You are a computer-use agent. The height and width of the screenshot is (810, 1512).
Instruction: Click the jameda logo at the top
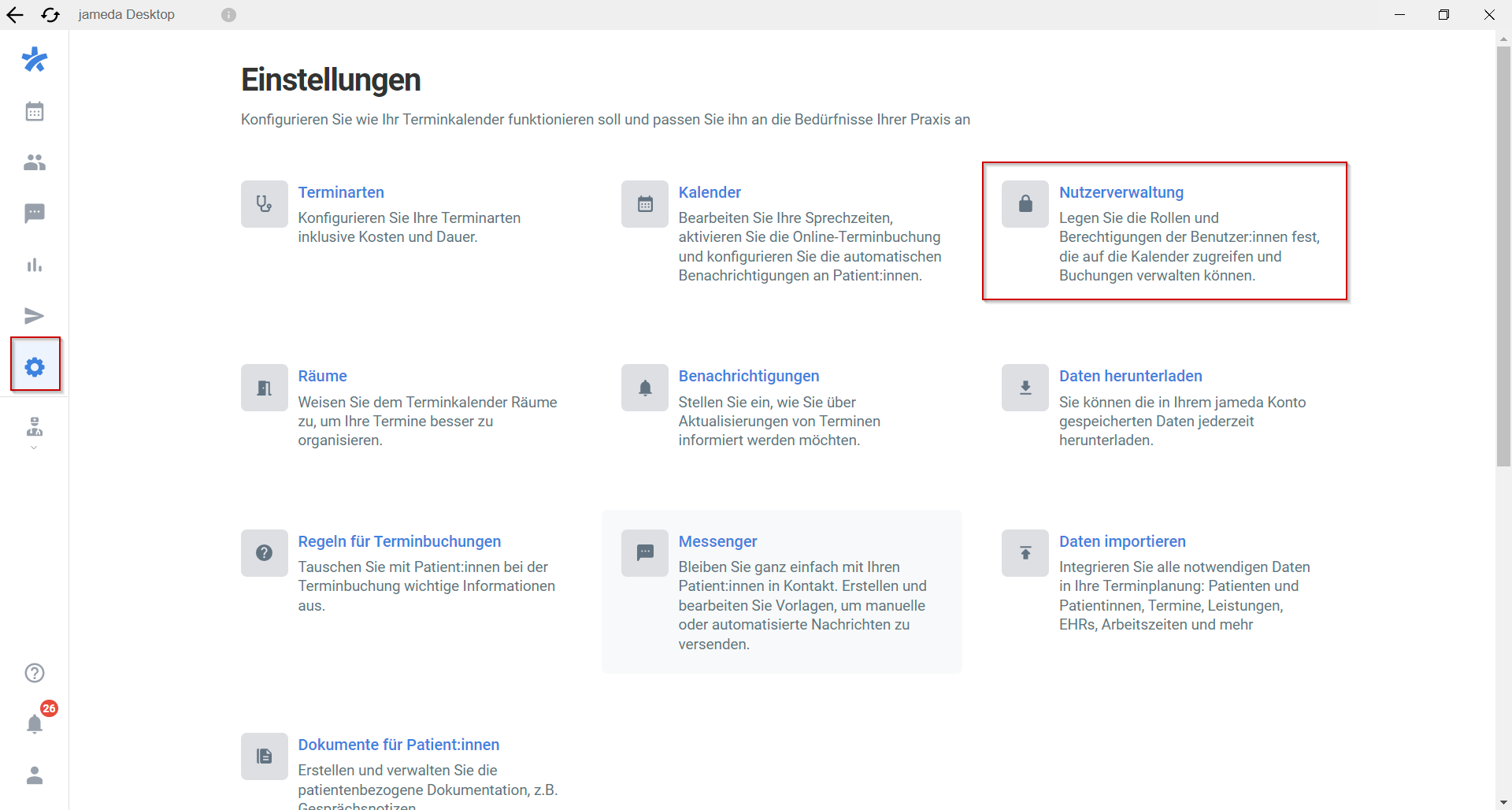35,60
